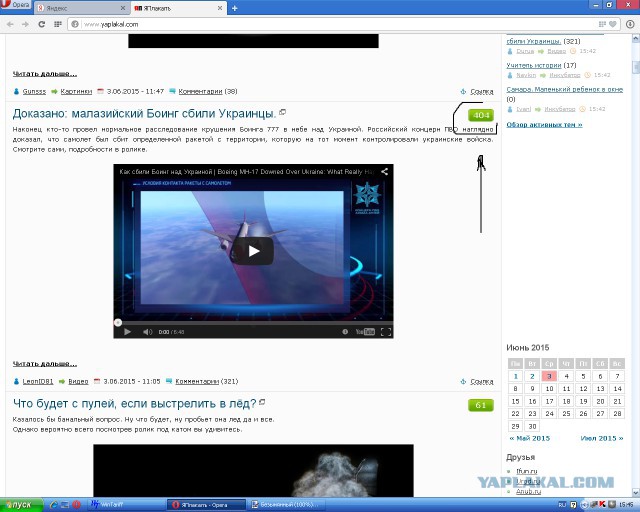
Task: Go to previous month Май 2015
Action: pyautogui.click(x=530, y=439)
